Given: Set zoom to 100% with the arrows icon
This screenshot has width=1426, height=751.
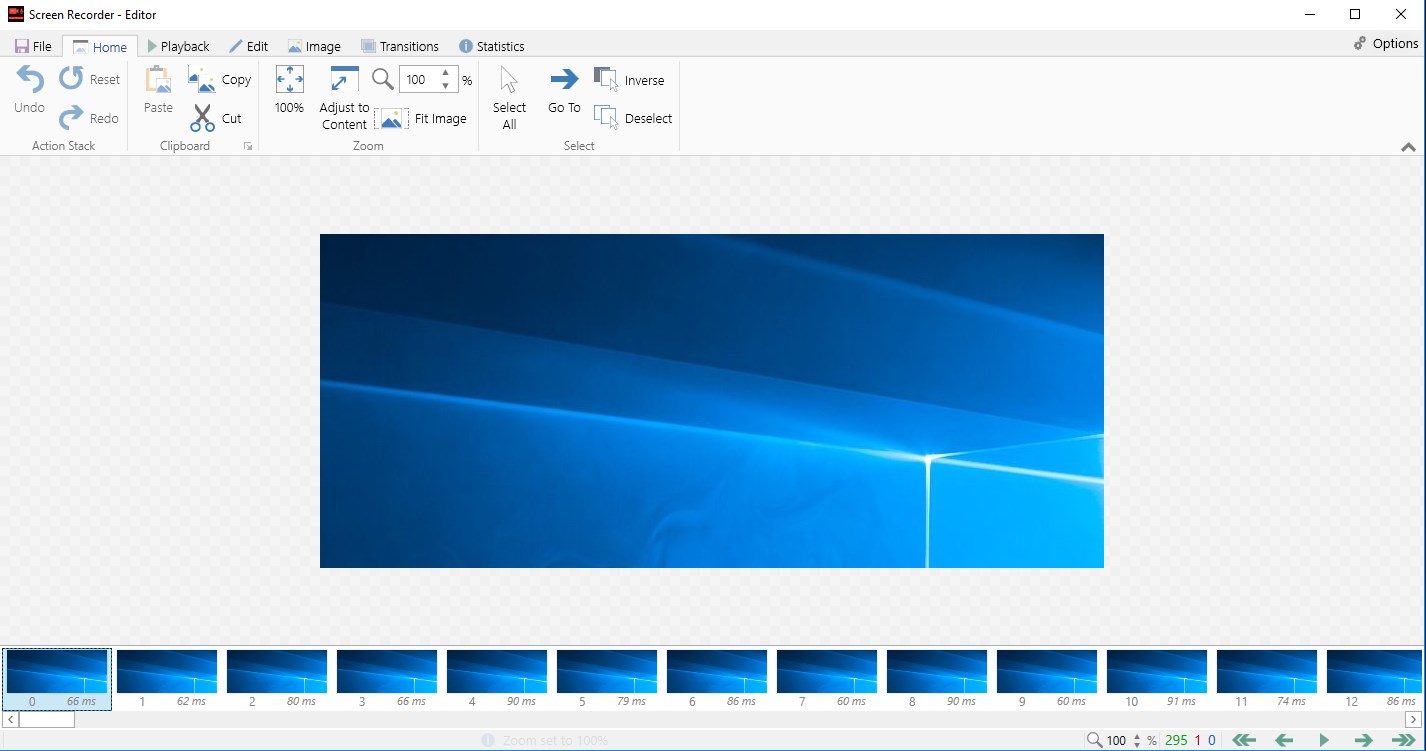Looking at the screenshot, I should 289,80.
